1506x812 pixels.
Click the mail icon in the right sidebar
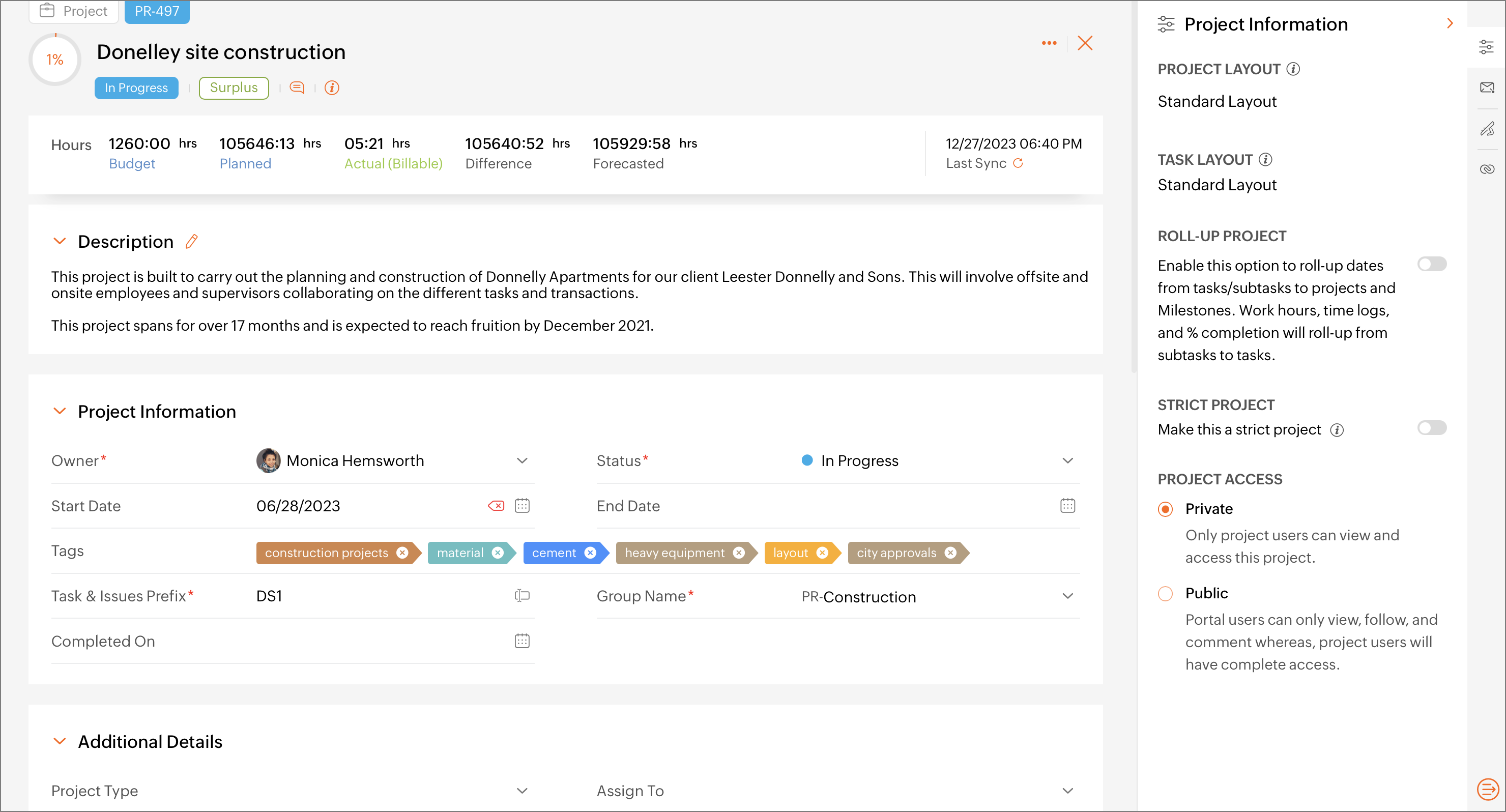click(1487, 88)
